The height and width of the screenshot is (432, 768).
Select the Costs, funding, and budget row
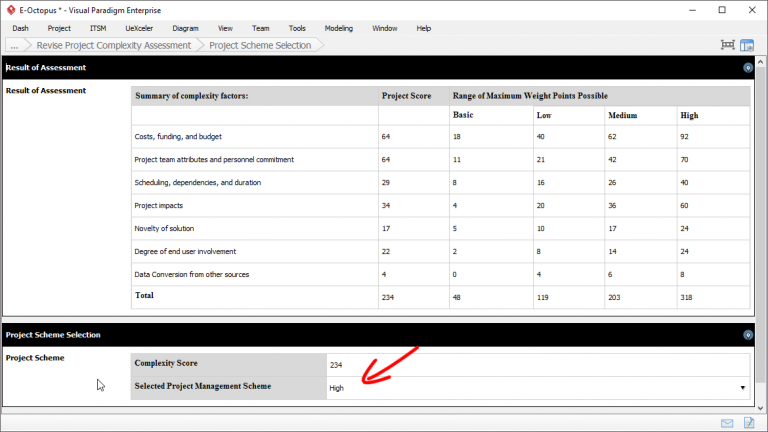click(x=178, y=136)
